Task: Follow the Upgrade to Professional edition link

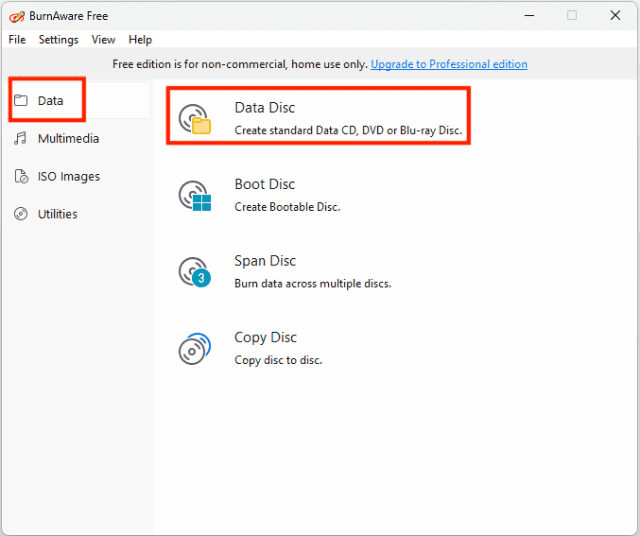Action: click(449, 64)
